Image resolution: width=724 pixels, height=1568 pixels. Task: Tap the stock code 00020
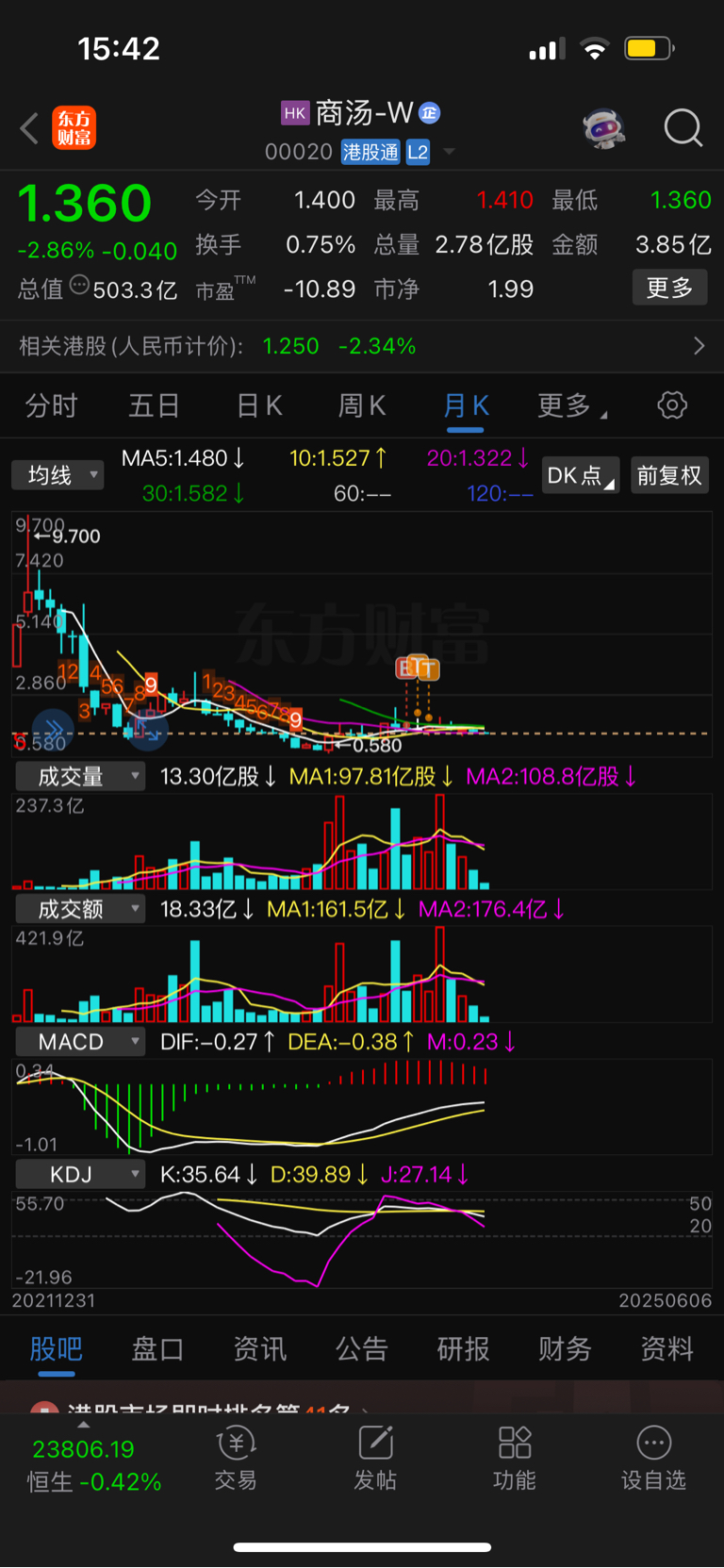click(x=299, y=152)
